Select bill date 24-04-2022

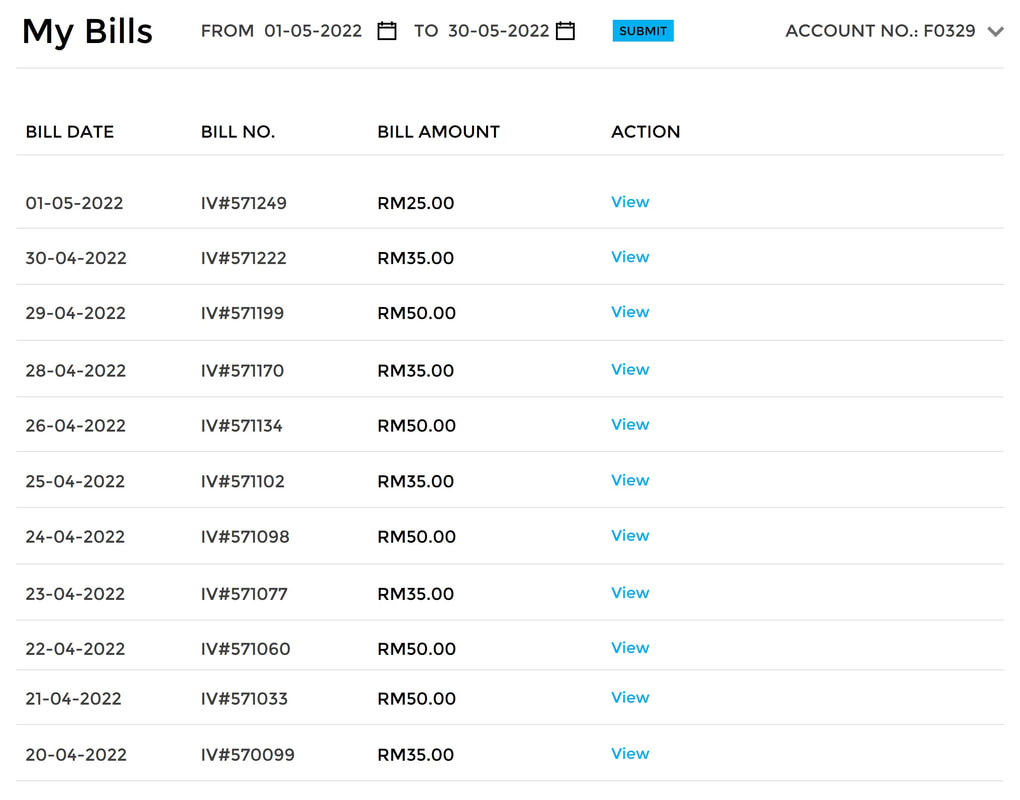coord(75,537)
